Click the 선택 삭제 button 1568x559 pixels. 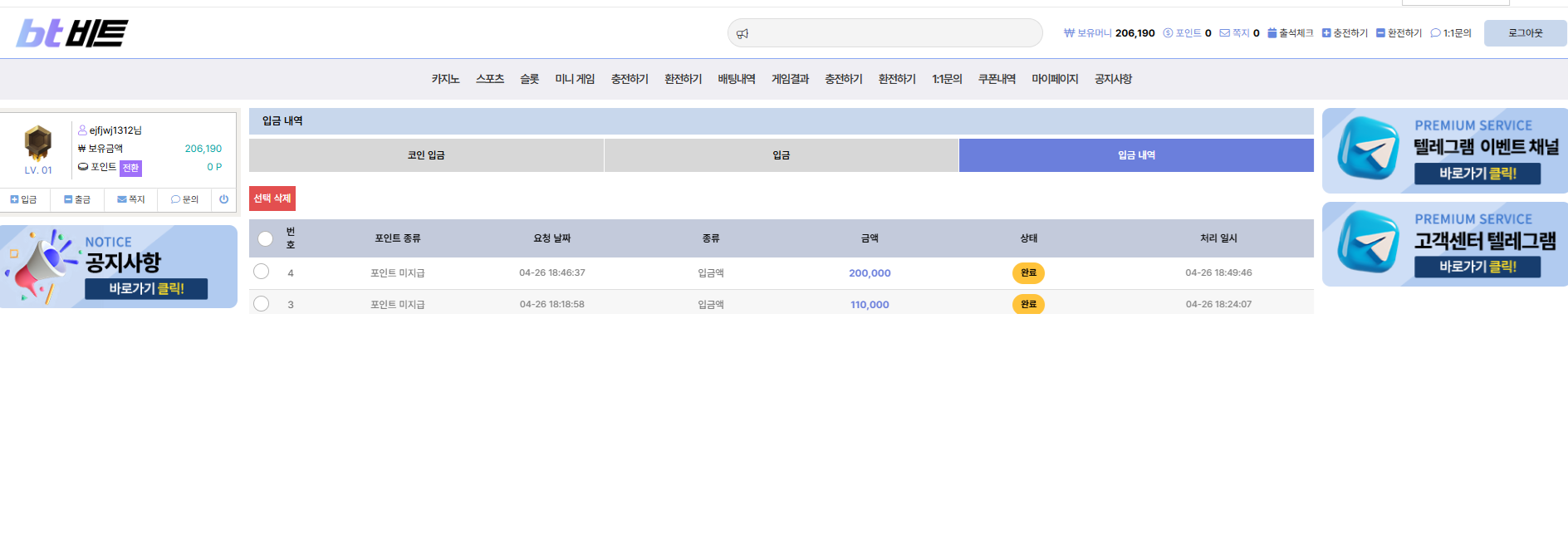tap(272, 199)
